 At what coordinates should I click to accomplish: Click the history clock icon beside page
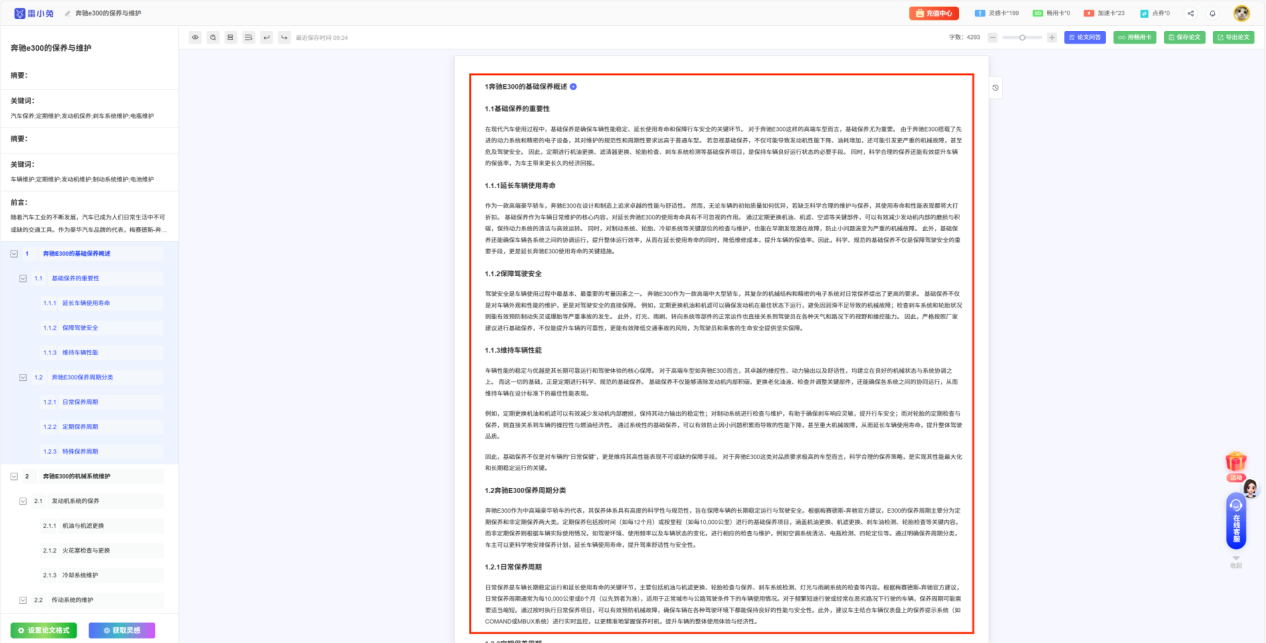[996, 87]
